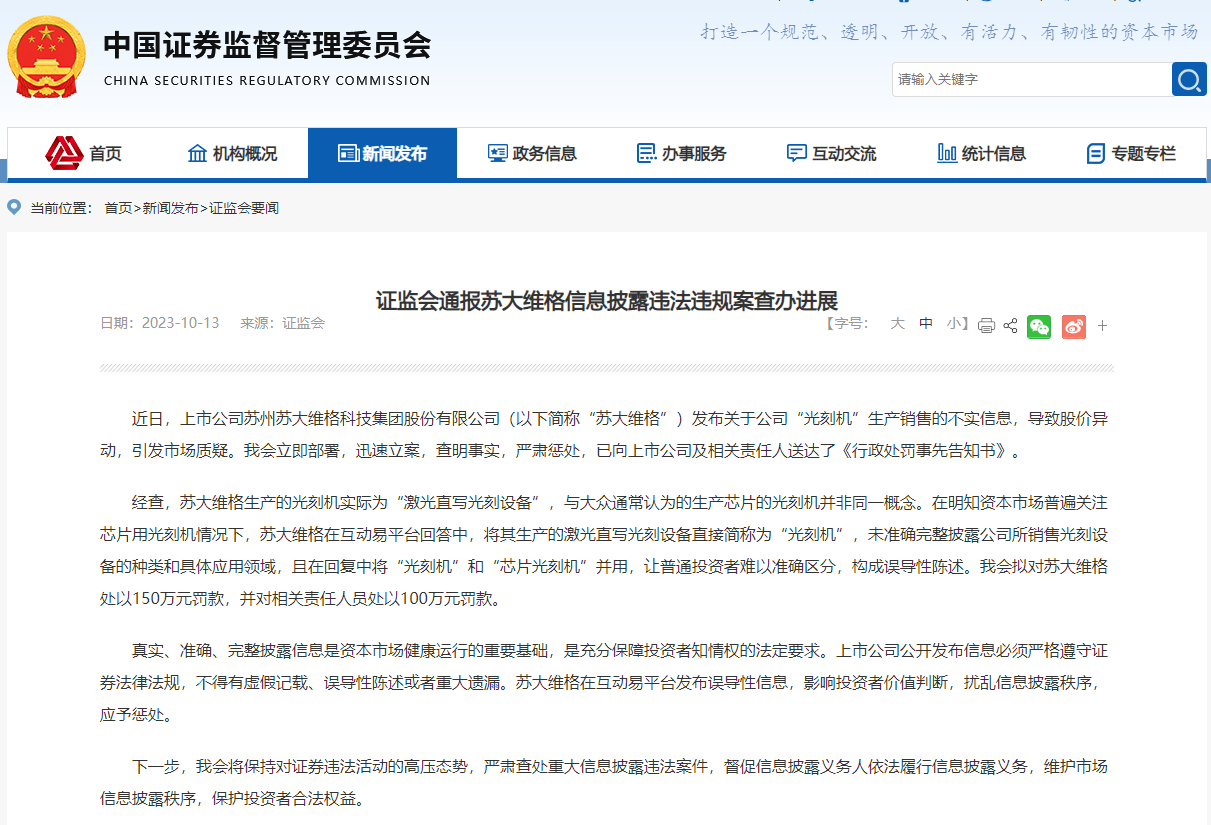1211x825 pixels.
Task: Click the location pin icon beside 当前位置
Action: click(x=14, y=208)
